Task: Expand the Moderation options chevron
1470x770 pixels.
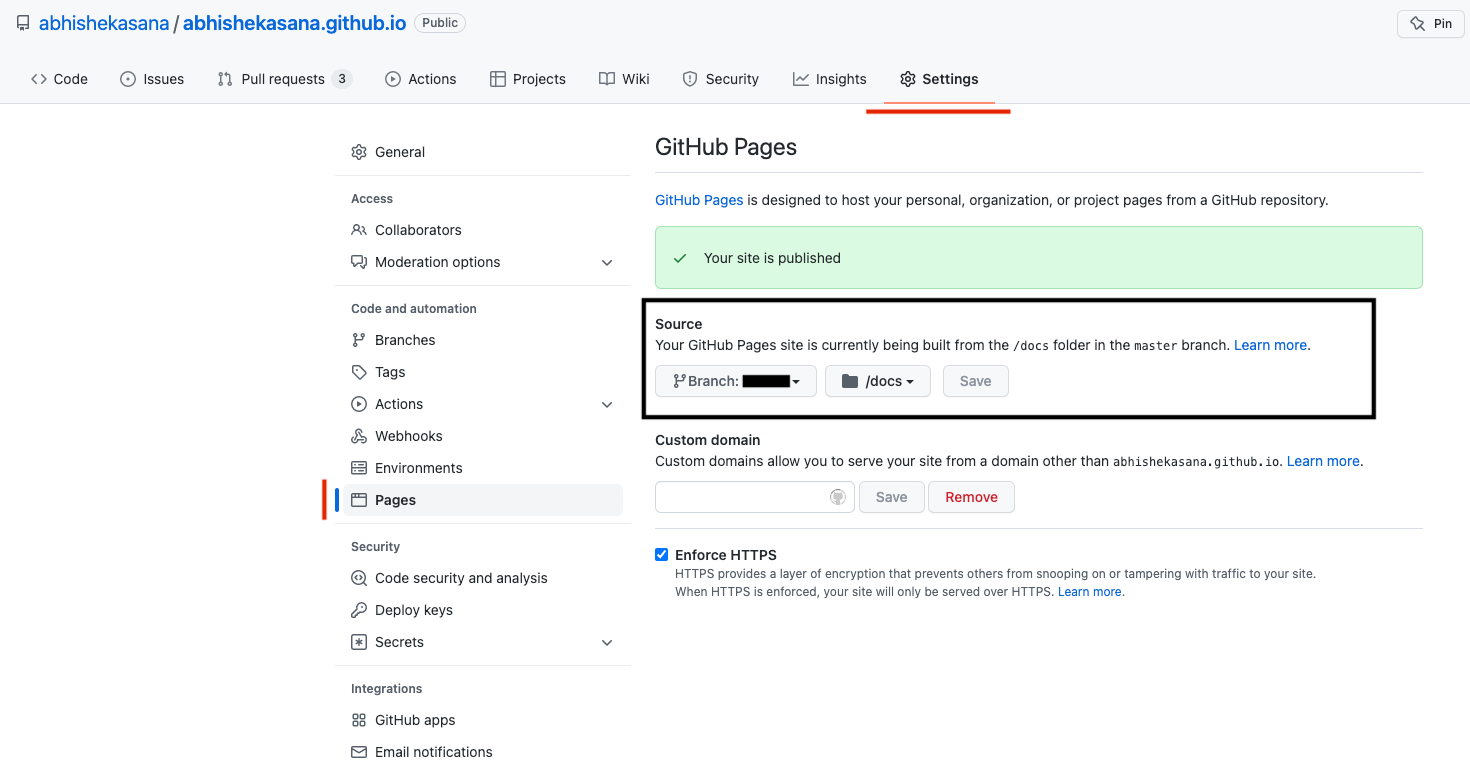Action: 607,262
